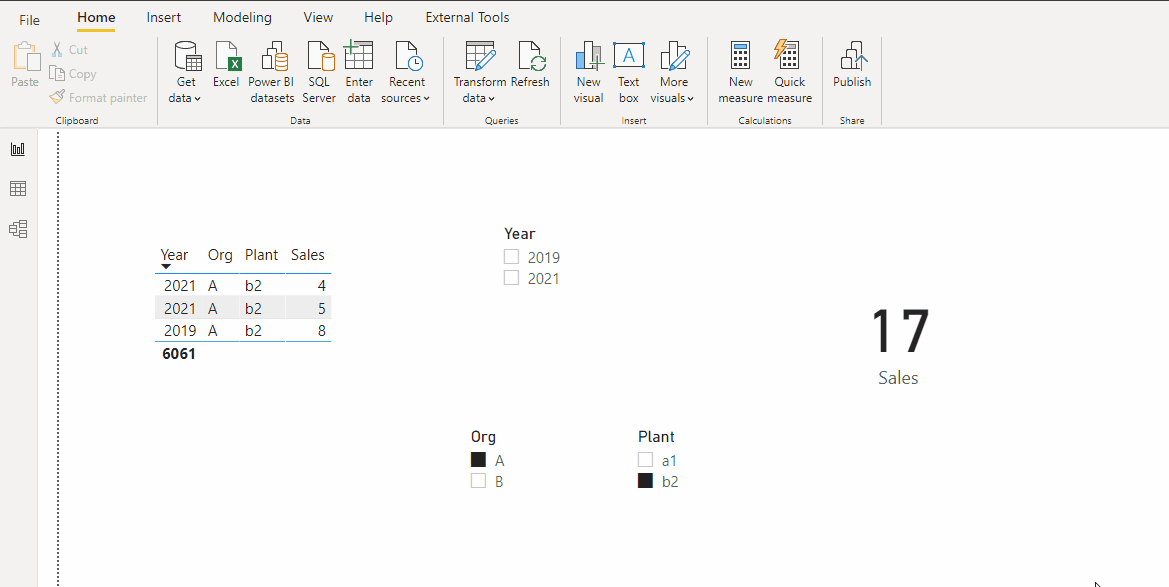Check the 2021 Year slicer box
This screenshot has width=1169, height=587.
pyautogui.click(x=511, y=277)
